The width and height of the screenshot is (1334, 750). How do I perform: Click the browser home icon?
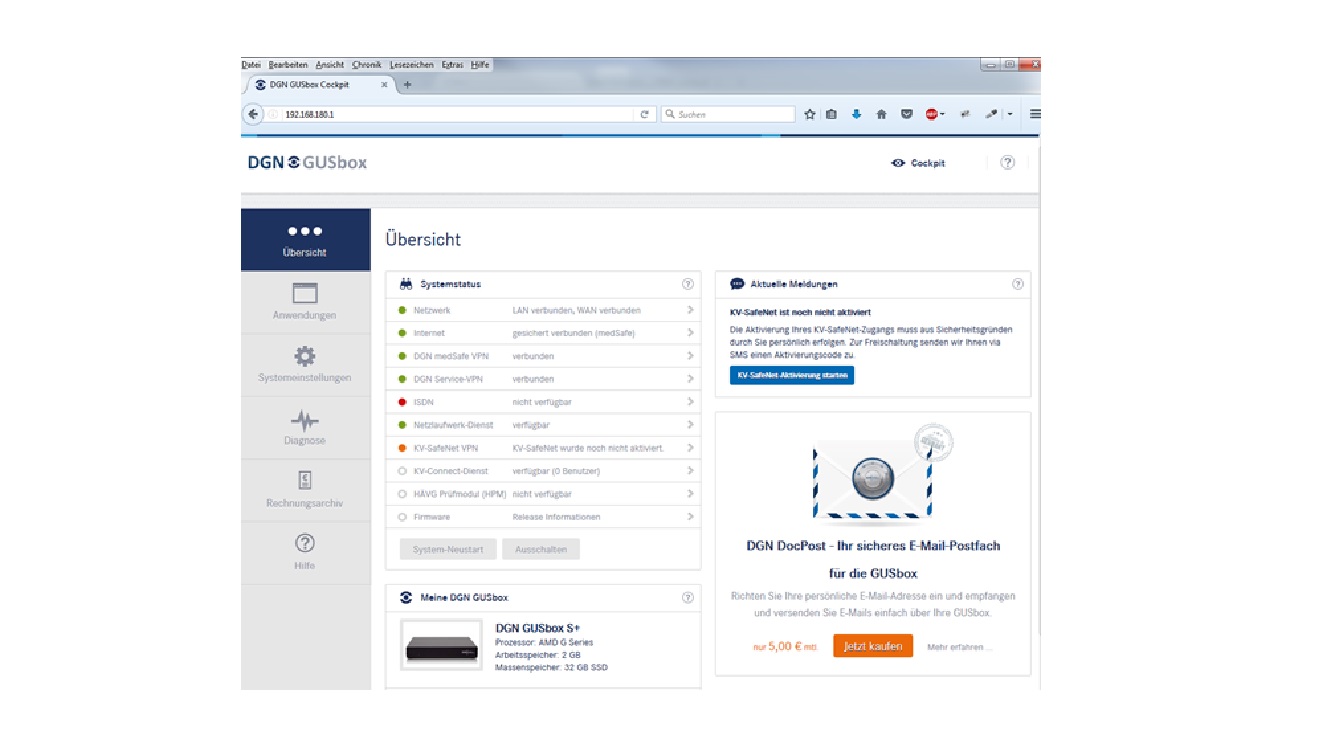click(881, 114)
